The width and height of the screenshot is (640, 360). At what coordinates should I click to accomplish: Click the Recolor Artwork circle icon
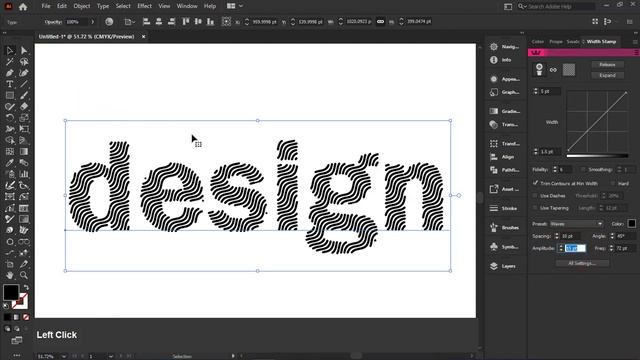pyautogui.click(x=109, y=22)
